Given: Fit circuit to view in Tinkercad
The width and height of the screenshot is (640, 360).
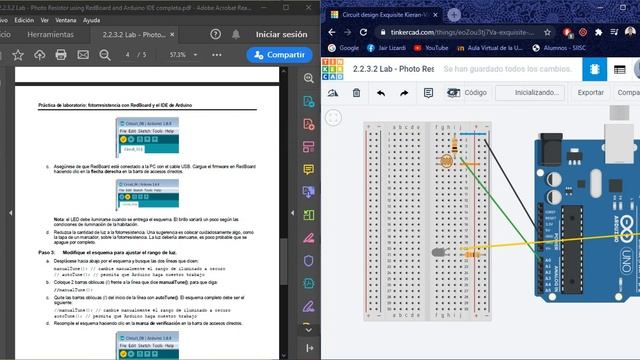Looking at the screenshot, I should (333, 118).
